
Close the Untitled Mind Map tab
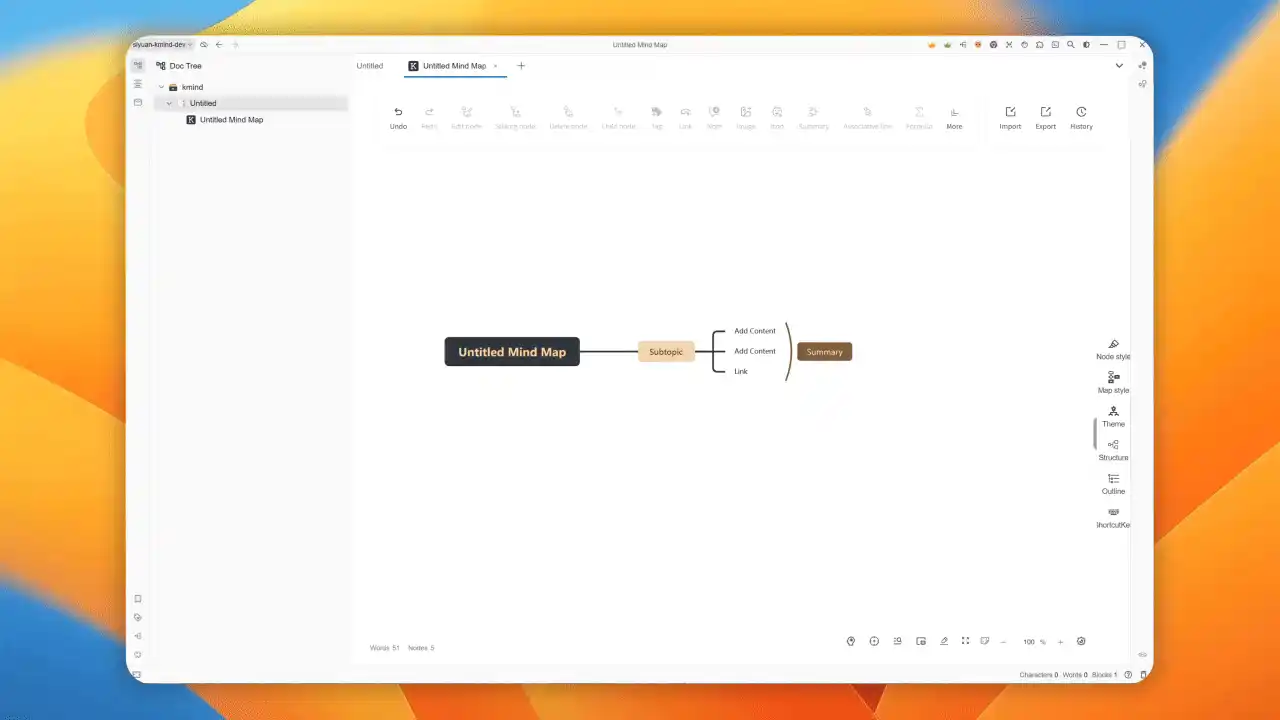click(x=495, y=66)
